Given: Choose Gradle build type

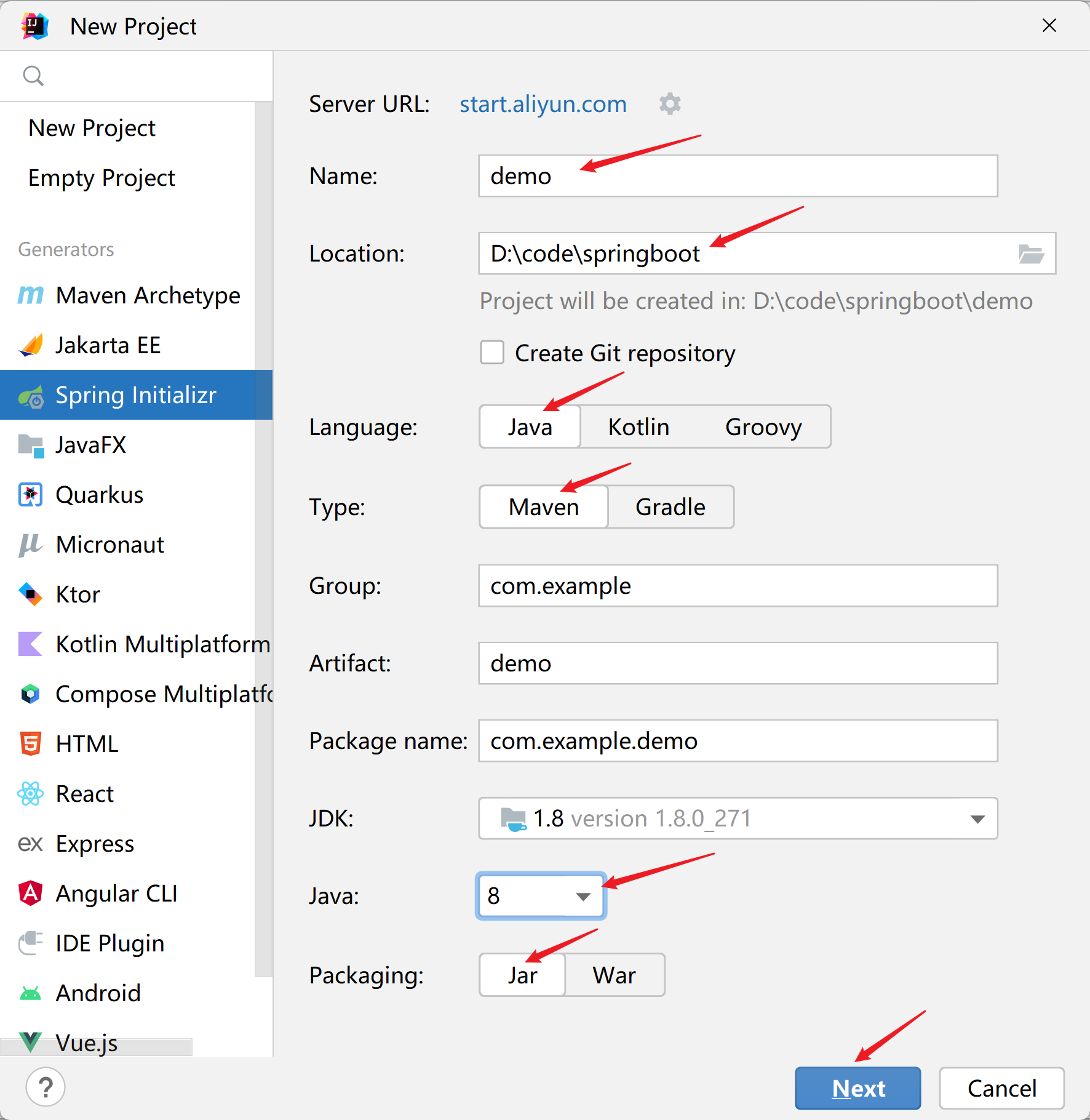Looking at the screenshot, I should coord(670,507).
